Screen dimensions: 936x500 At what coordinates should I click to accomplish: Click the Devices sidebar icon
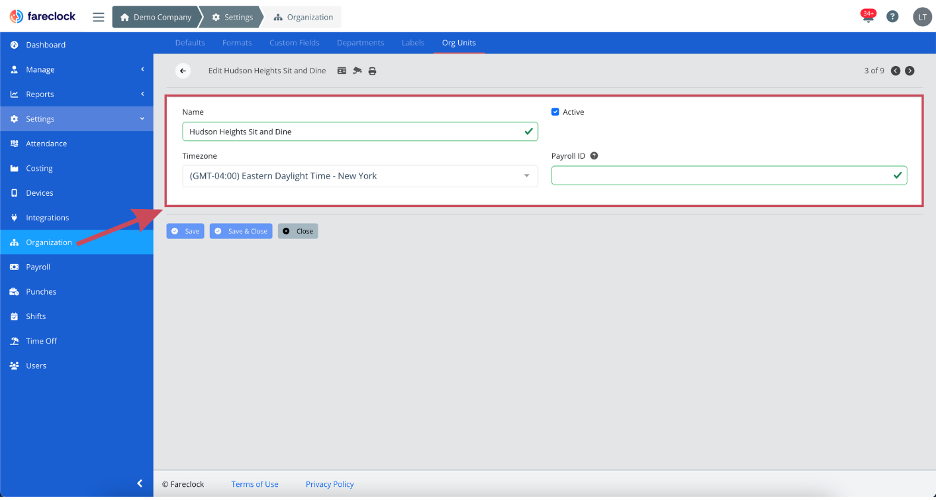point(14,193)
